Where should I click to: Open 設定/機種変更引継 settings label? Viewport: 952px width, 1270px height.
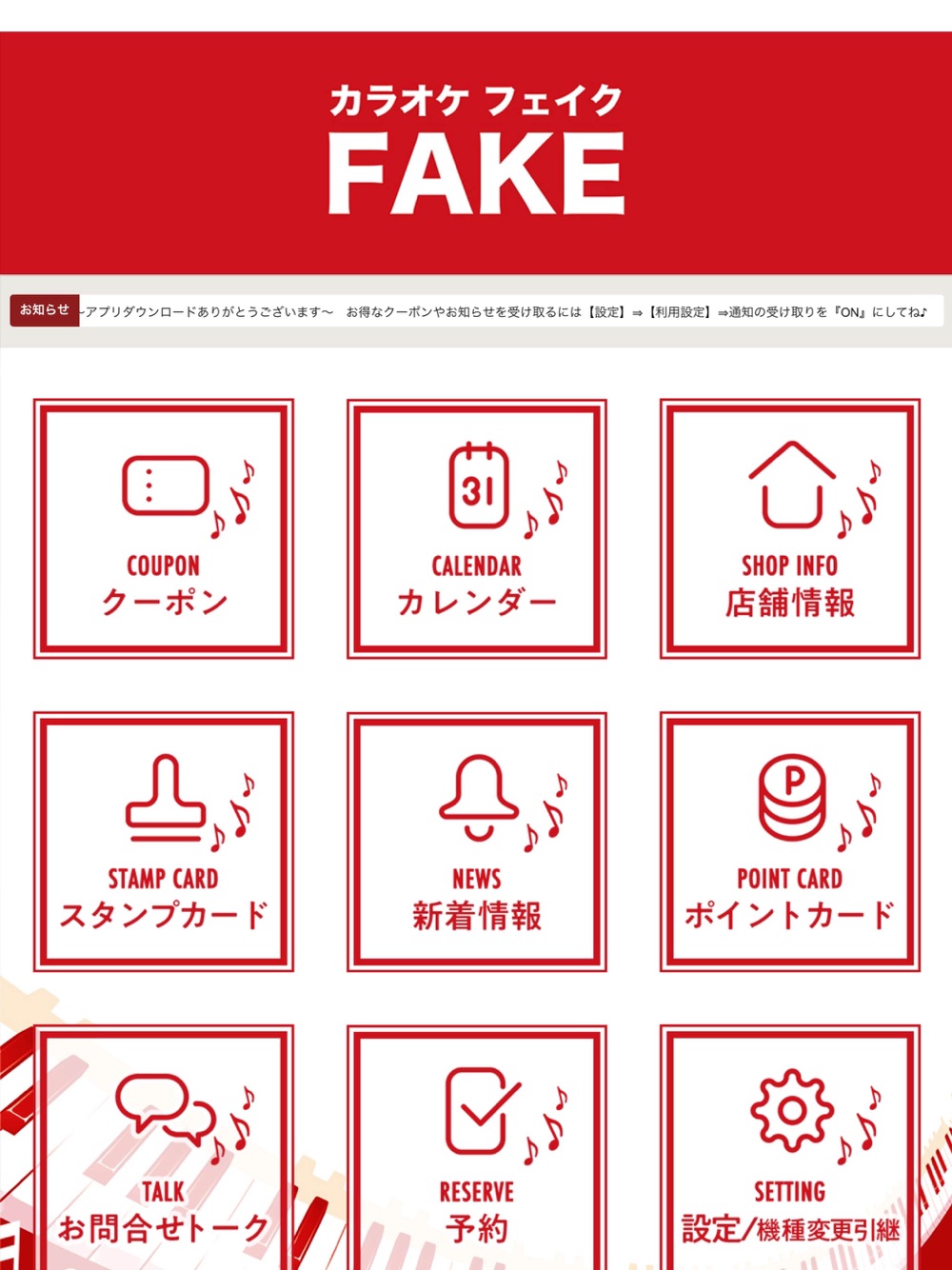[790, 1228]
